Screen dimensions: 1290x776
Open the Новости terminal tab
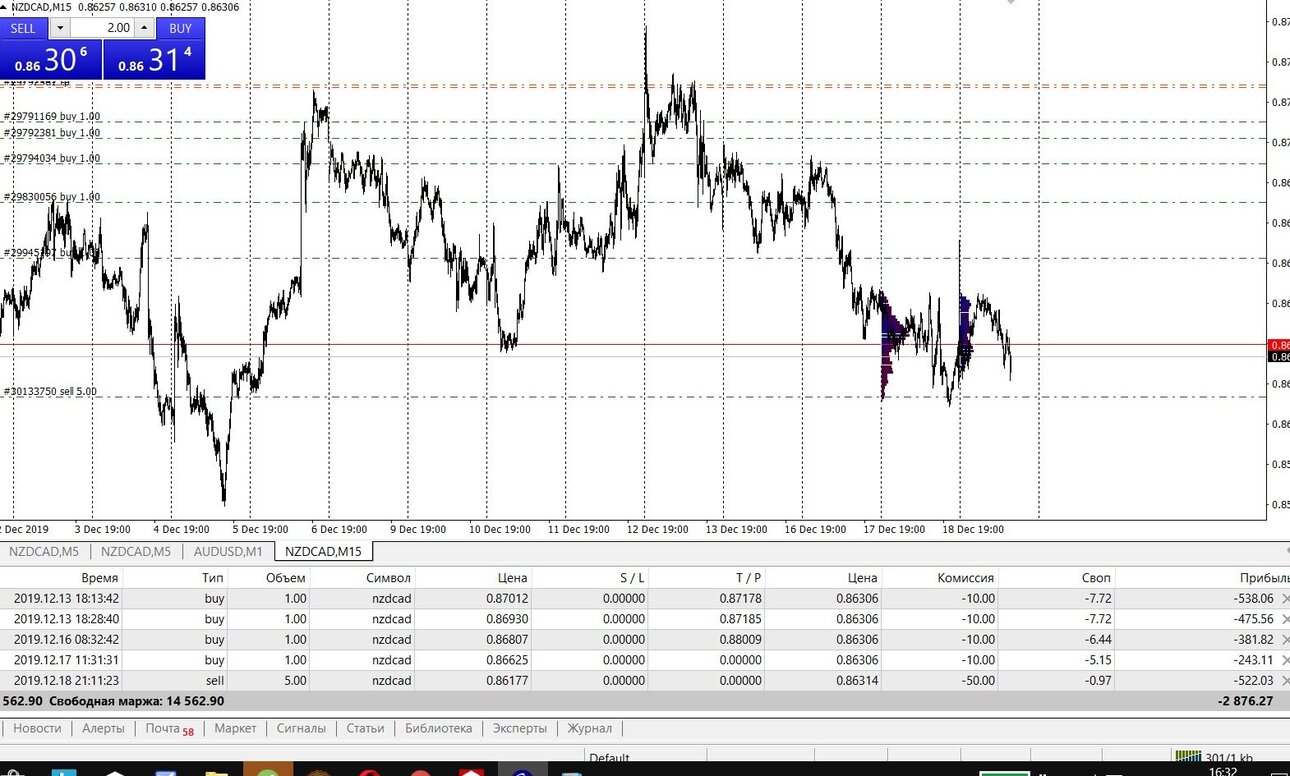coord(37,728)
